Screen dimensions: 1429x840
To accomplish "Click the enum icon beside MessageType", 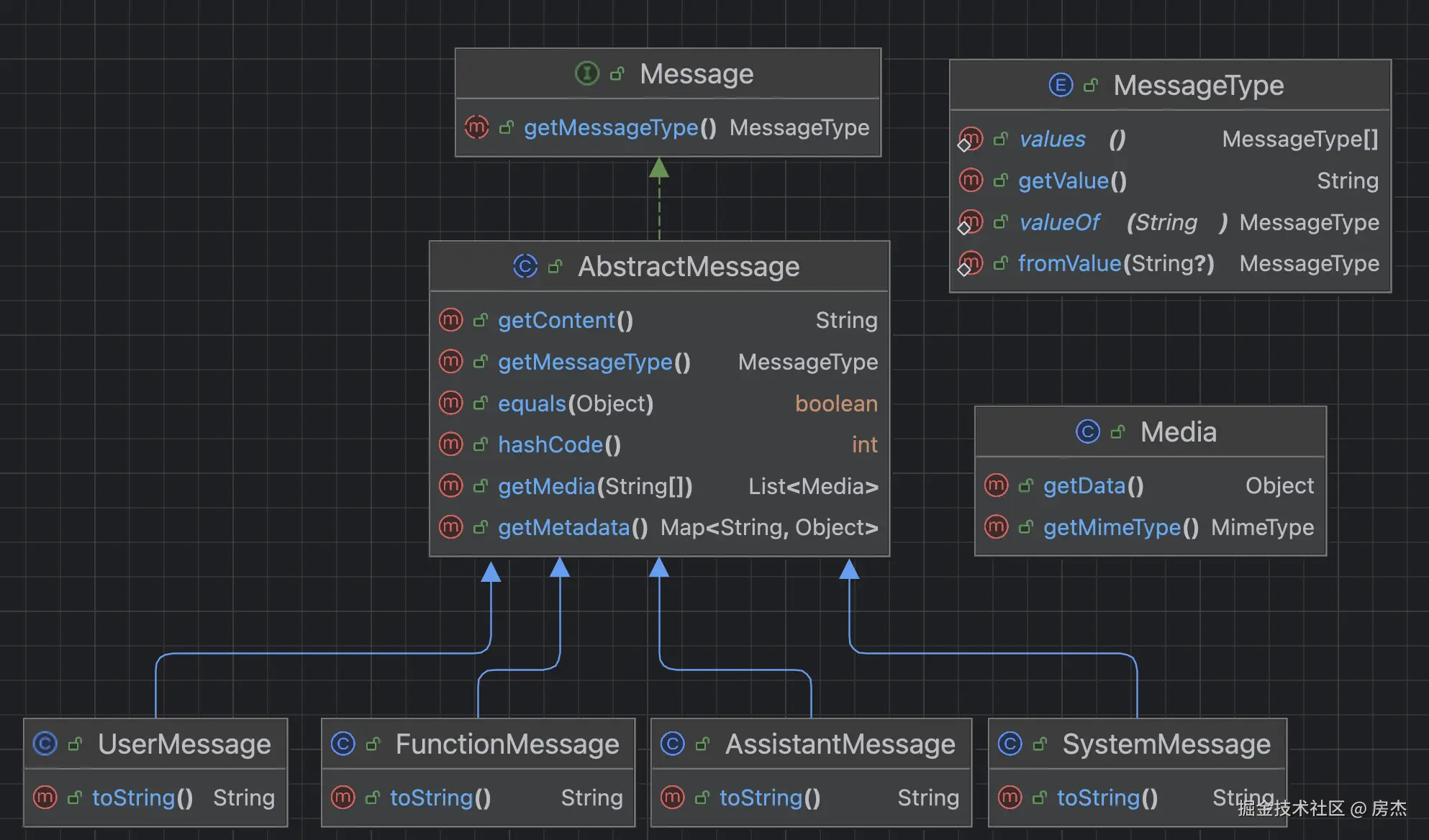I will [x=1060, y=85].
